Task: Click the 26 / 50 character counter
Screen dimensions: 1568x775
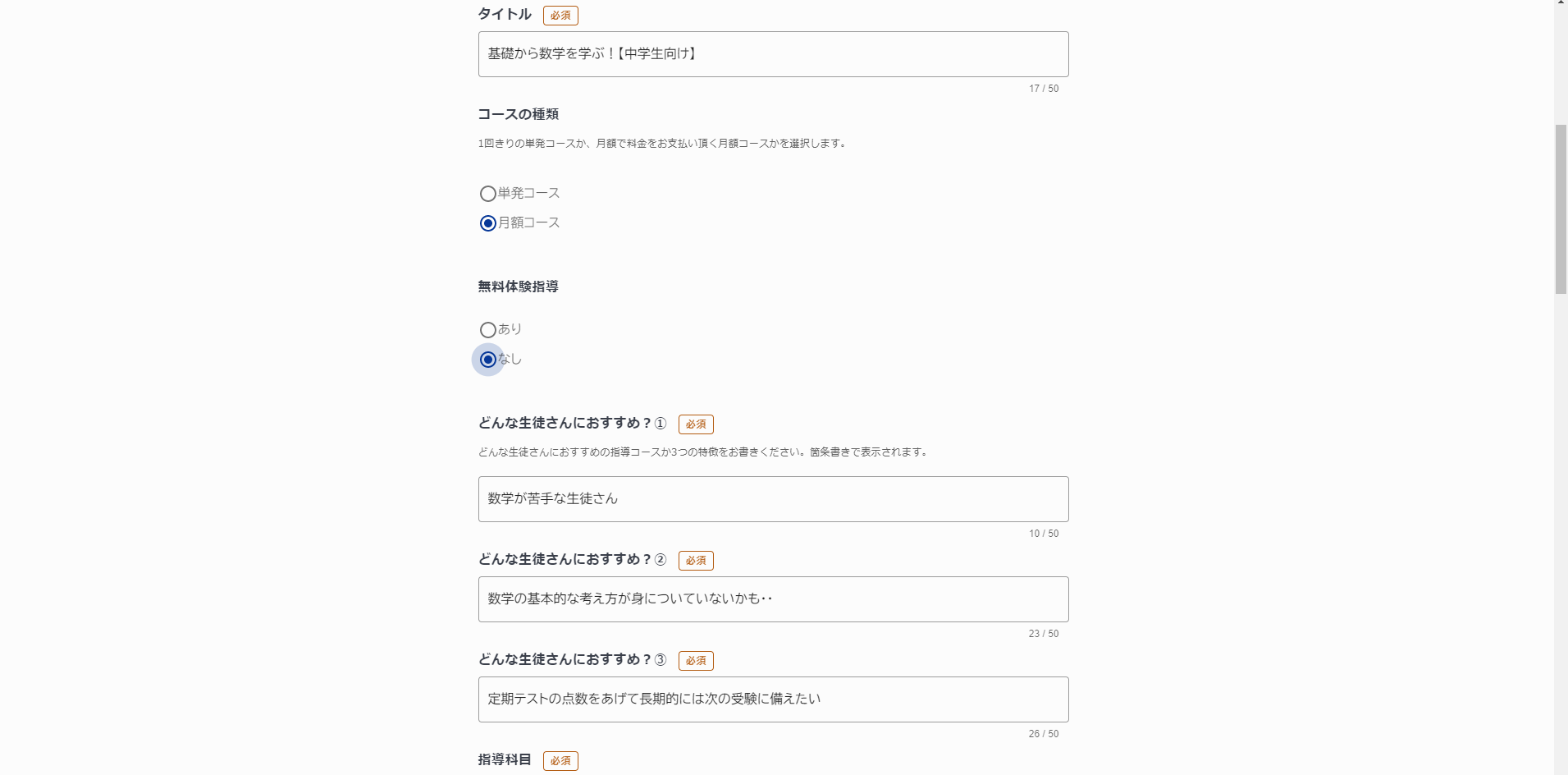Action: tap(1044, 734)
